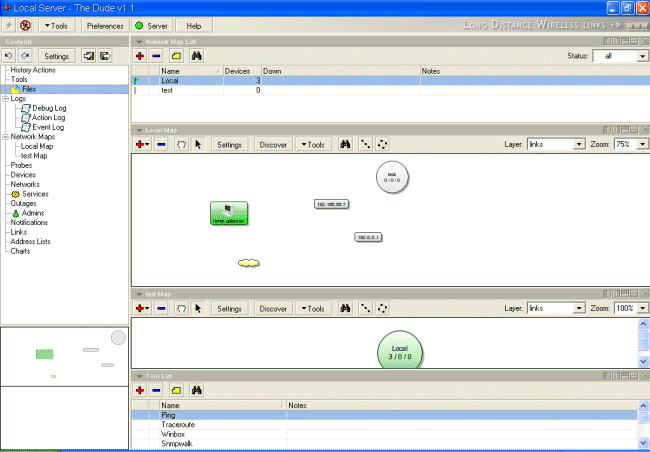Image resolution: width=650 pixels, height=452 pixels.
Task: Click add item icon in Local Map toolbar
Action: click(142, 144)
